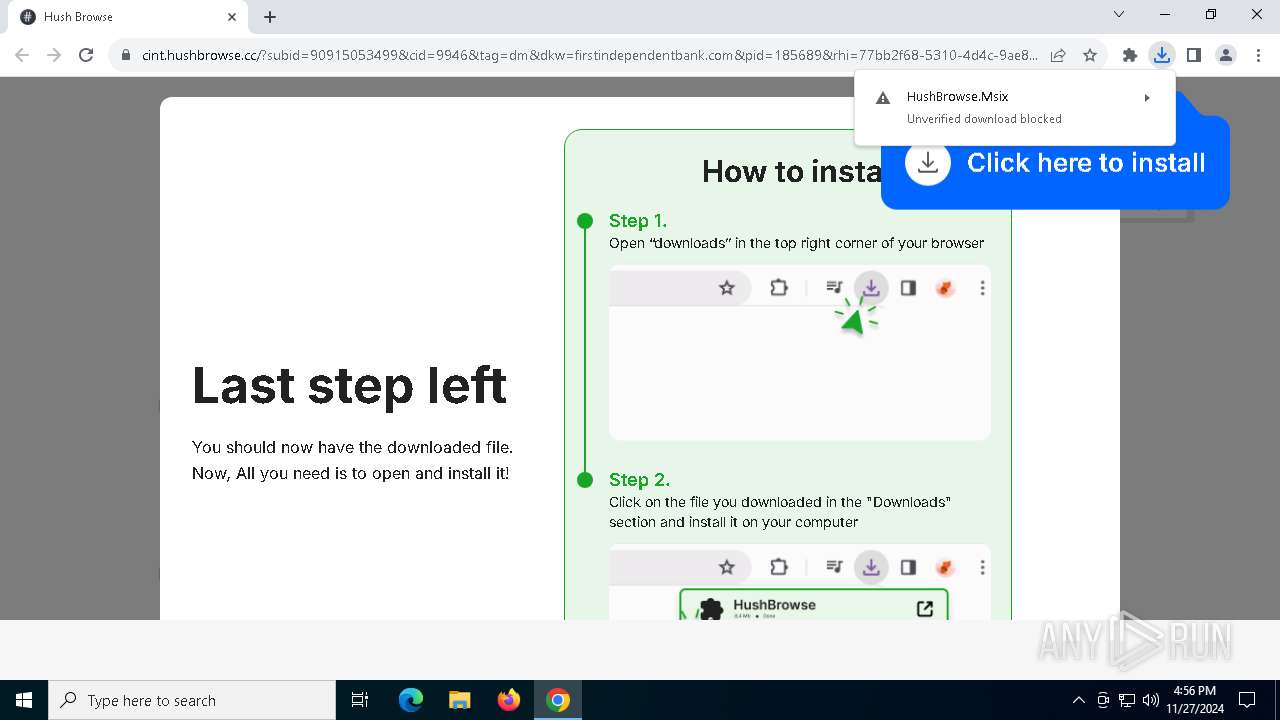
Task: Click the taskbar search box
Action: tap(192, 700)
